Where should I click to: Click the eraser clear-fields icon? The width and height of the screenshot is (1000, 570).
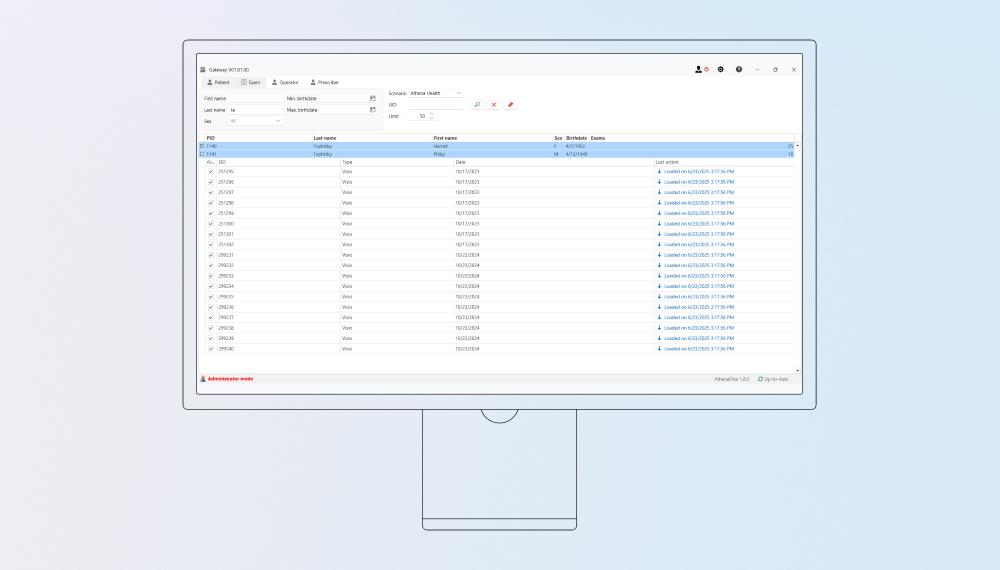point(510,104)
